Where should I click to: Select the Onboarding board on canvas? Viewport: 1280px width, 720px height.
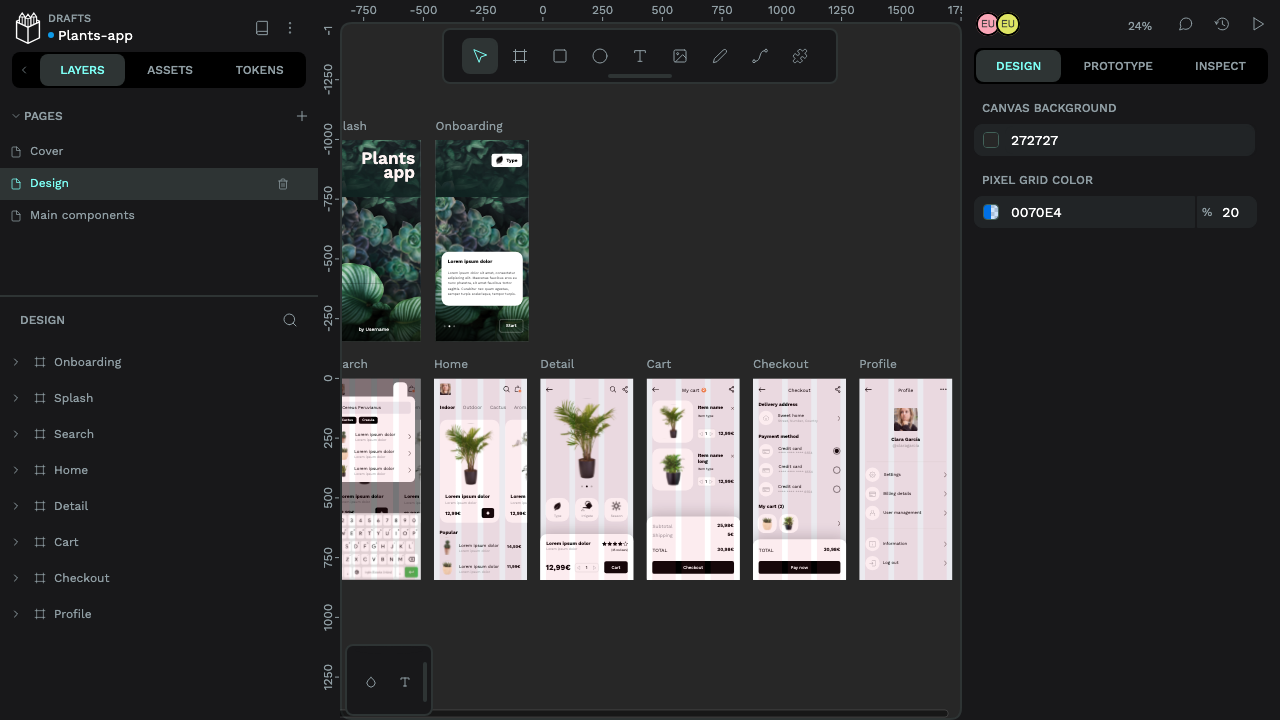pos(482,241)
